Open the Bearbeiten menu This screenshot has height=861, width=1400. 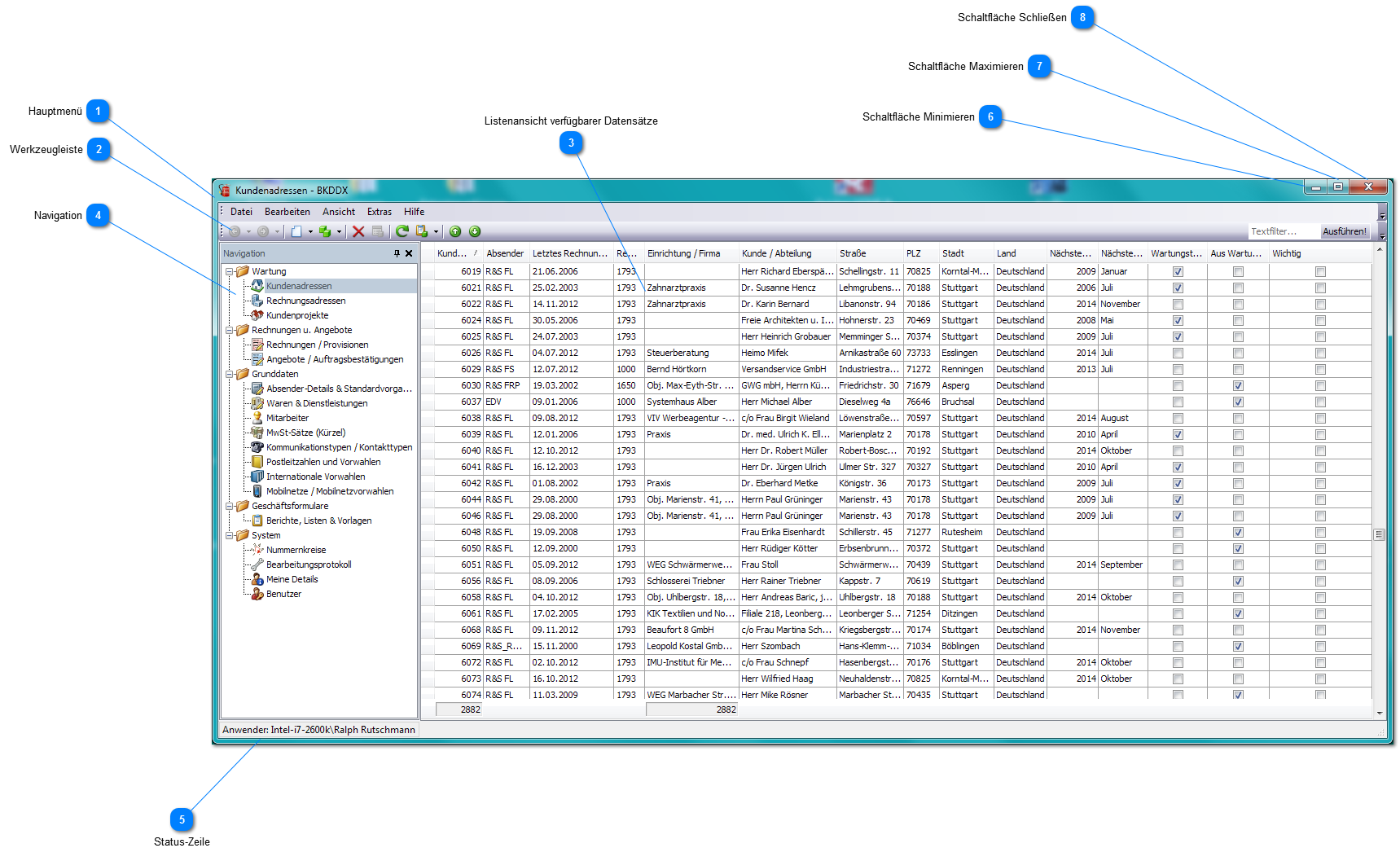[287, 212]
